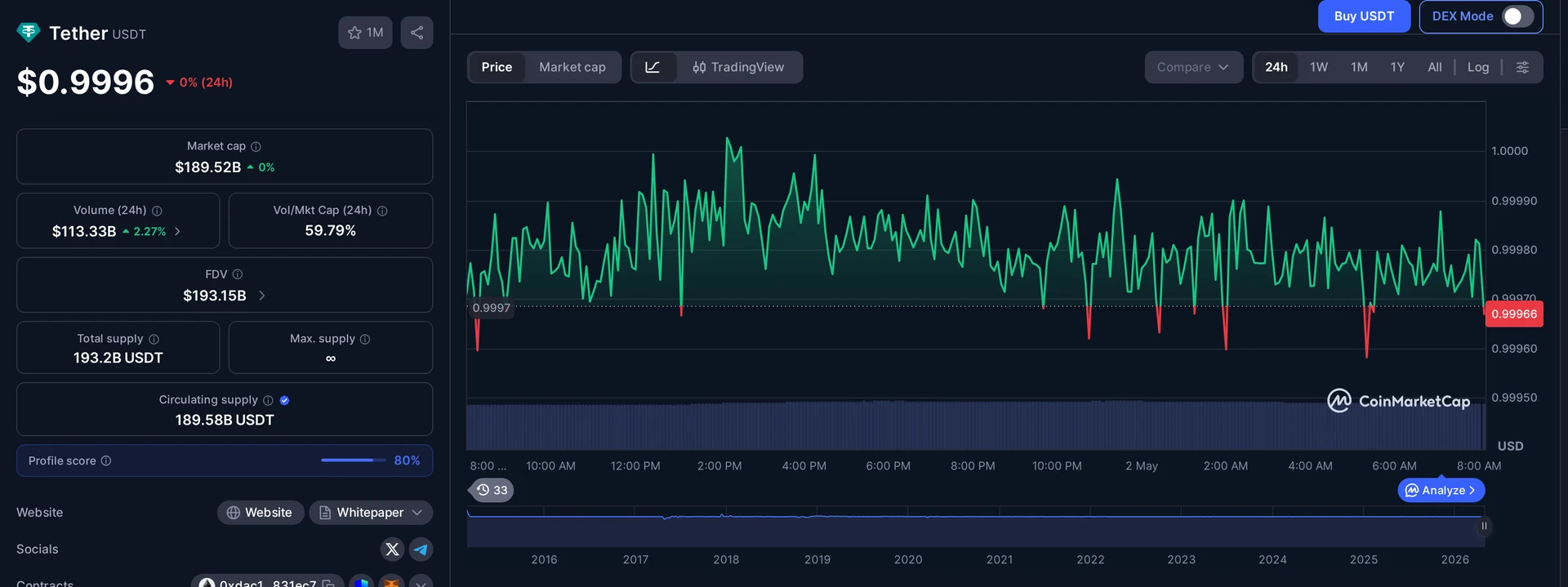Screen dimensions: 1568x587
Task: Select the 24h time range
Action: 1276,67
